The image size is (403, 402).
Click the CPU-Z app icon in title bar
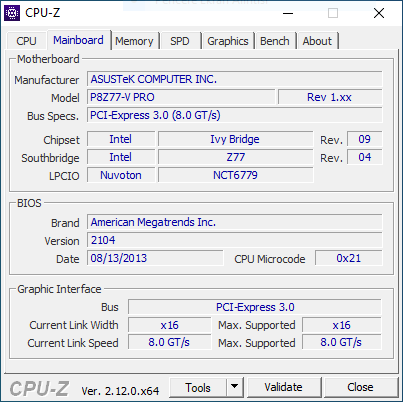coord(12,13)
